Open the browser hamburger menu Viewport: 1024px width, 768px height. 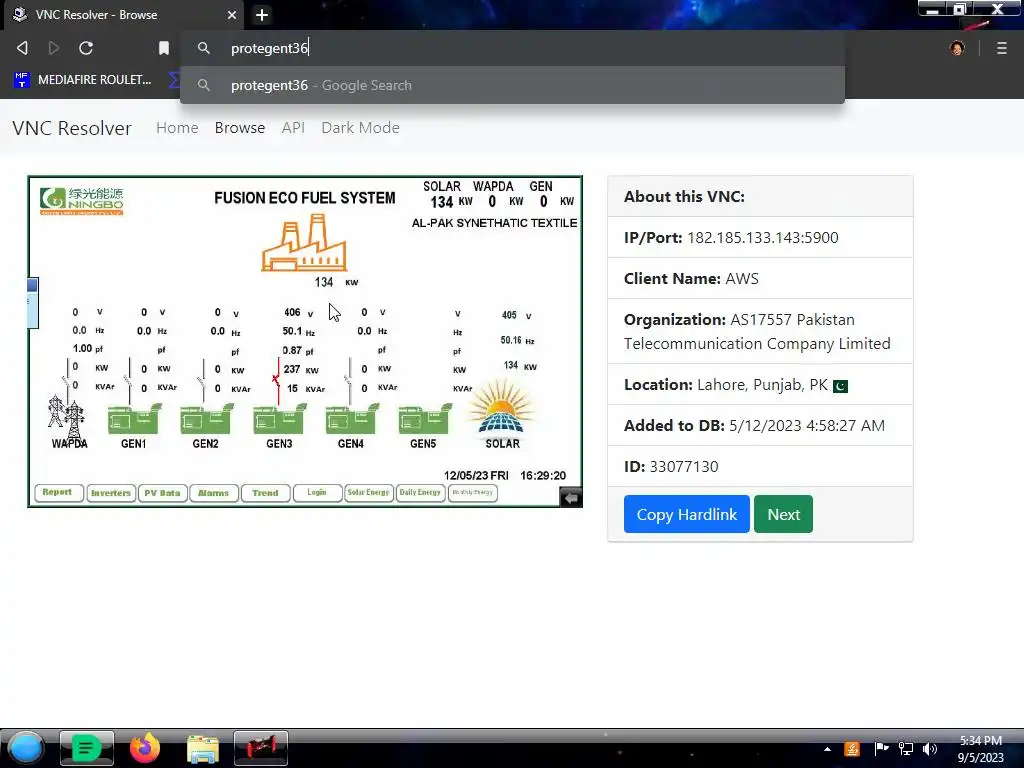1002,48
